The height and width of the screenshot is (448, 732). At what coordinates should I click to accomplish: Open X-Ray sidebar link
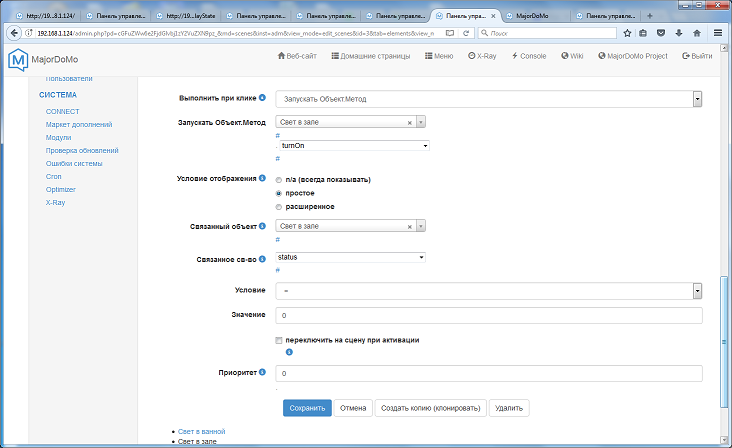(x=55, y=203)
